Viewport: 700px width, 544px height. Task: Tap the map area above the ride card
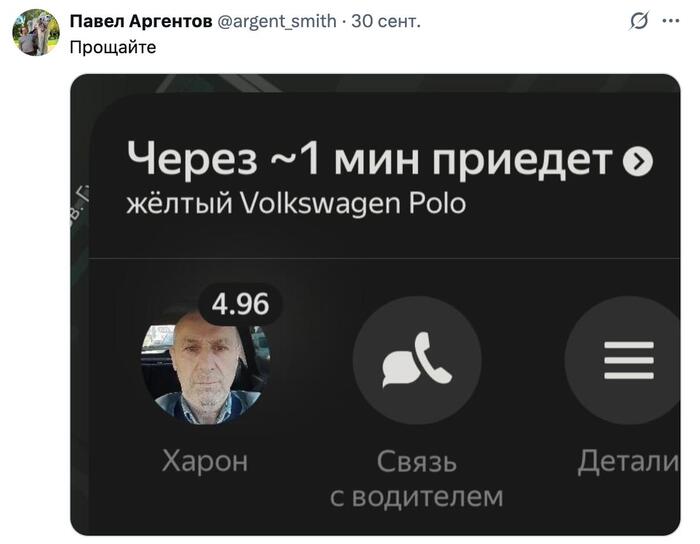(x=375, y=83)
